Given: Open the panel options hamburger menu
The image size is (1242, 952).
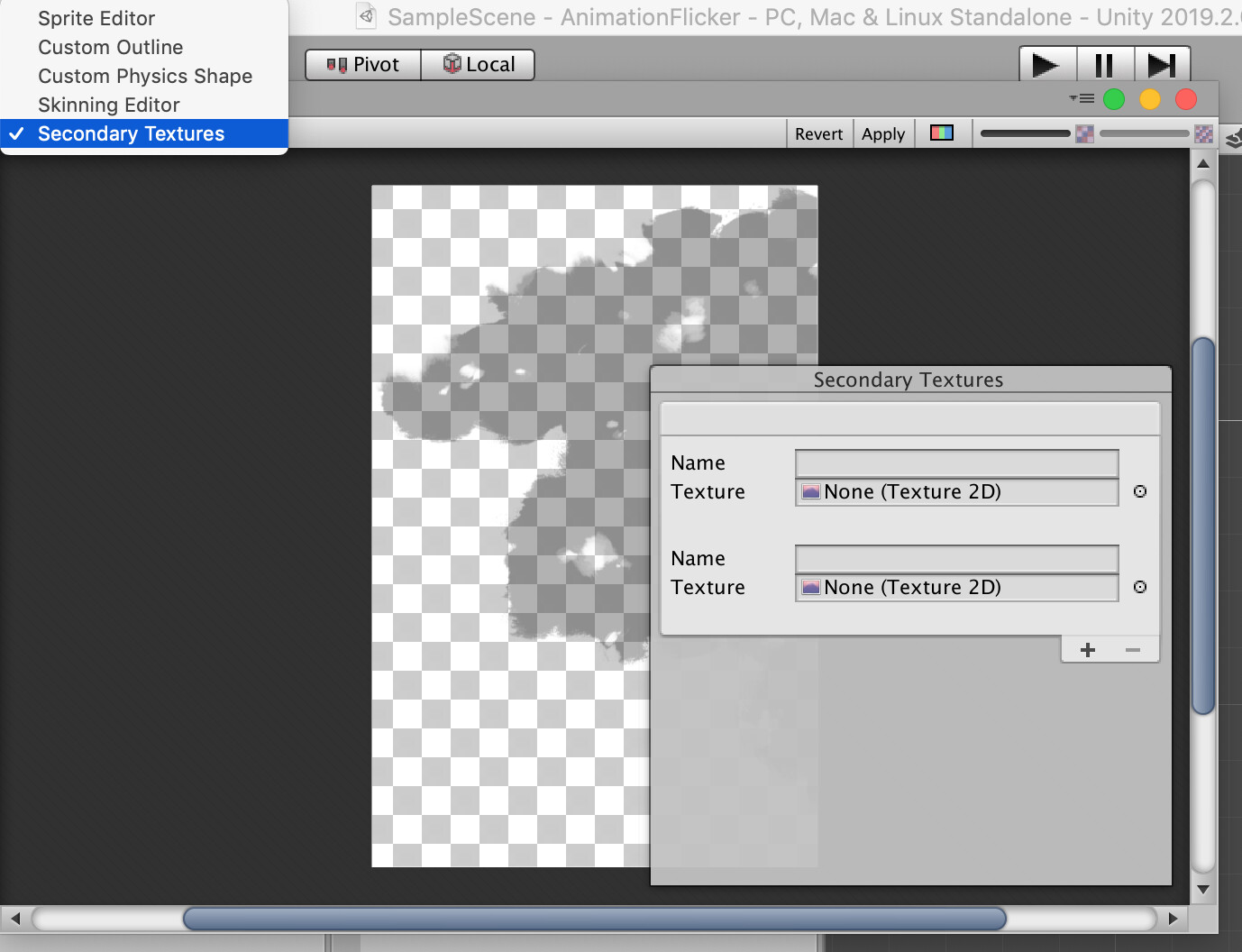Looking at the screenshot, I should click(x=1081, y=99).
